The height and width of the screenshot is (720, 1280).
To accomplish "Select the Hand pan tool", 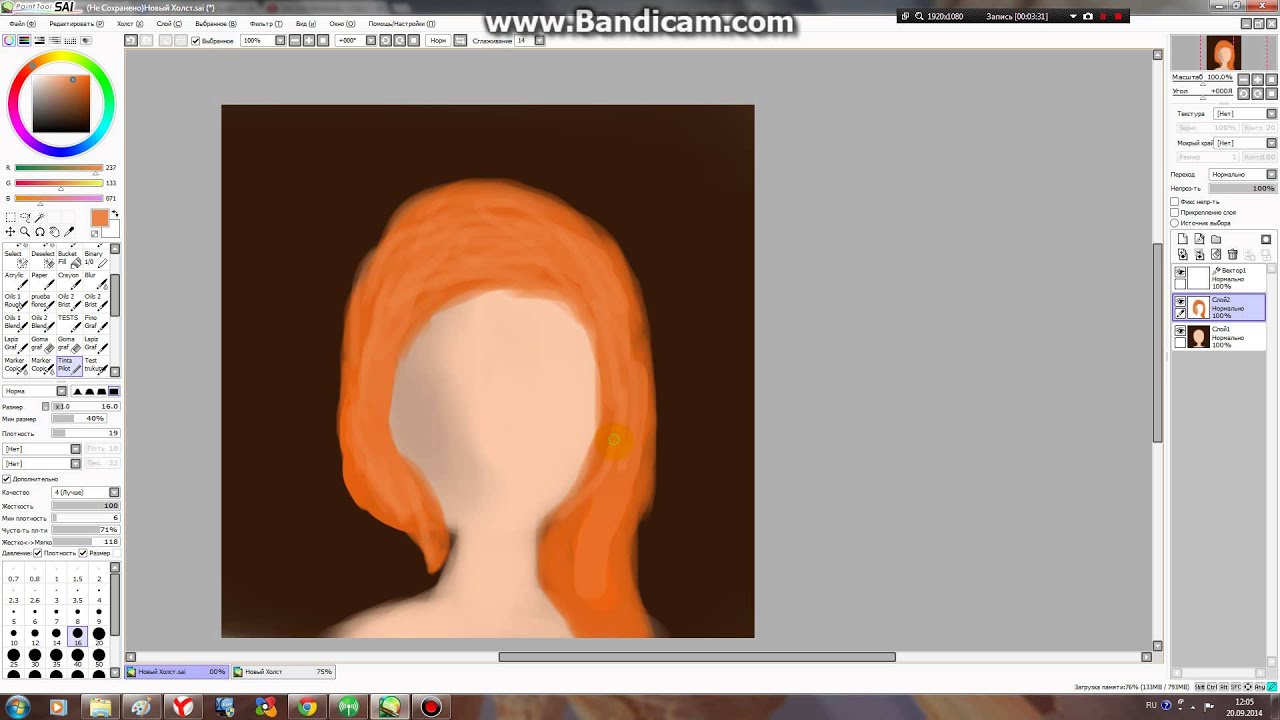I will click(54, 232).
